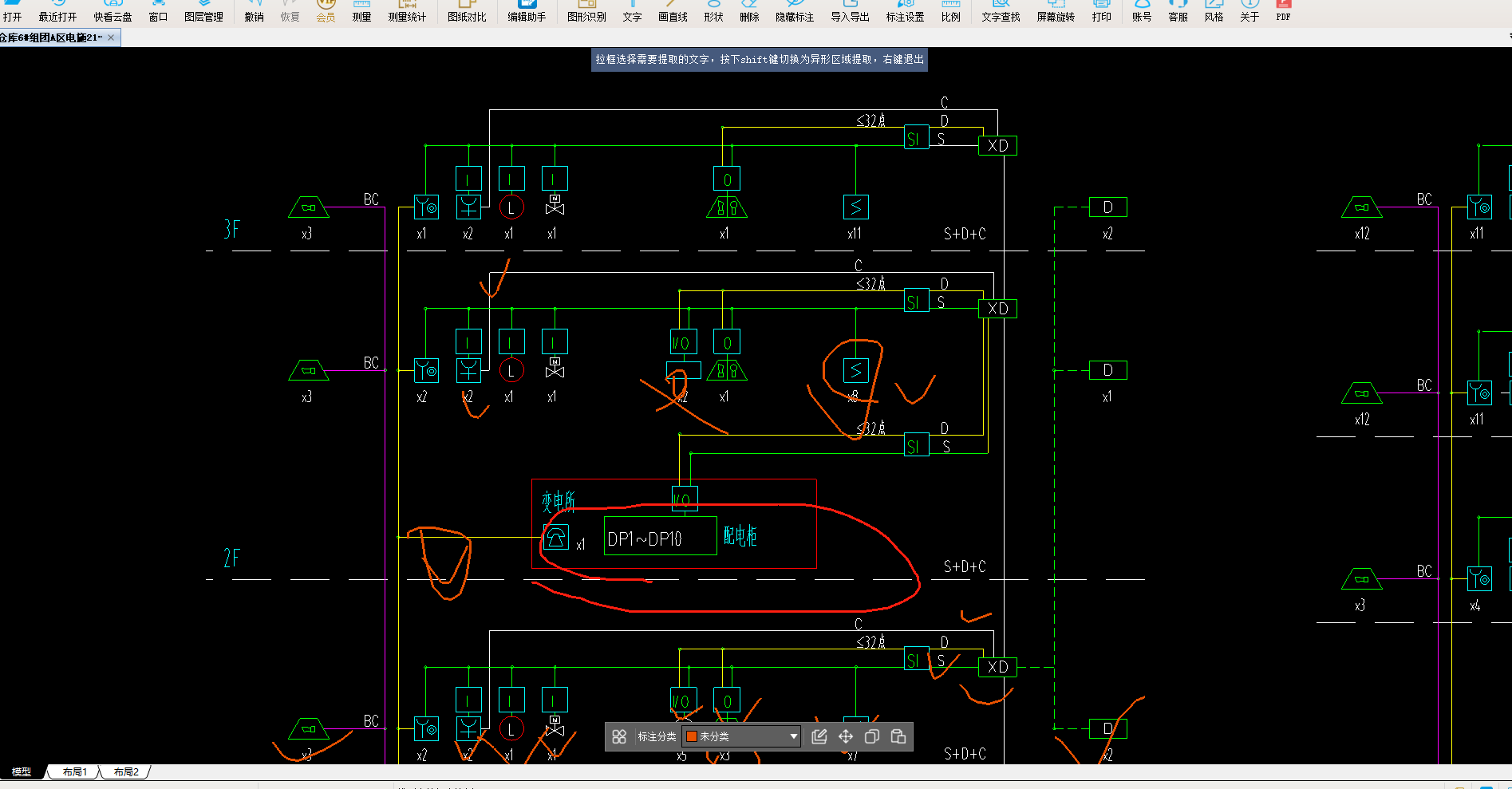The width and height of the screenshot is (1512, 789).
Task: Click the PDF export icon
Action: 1283,11
